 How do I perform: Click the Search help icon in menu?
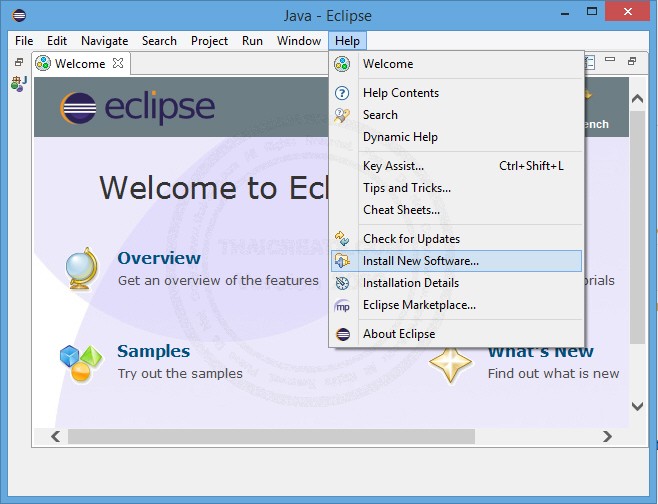pyautogui.click(x=342, y=115)
